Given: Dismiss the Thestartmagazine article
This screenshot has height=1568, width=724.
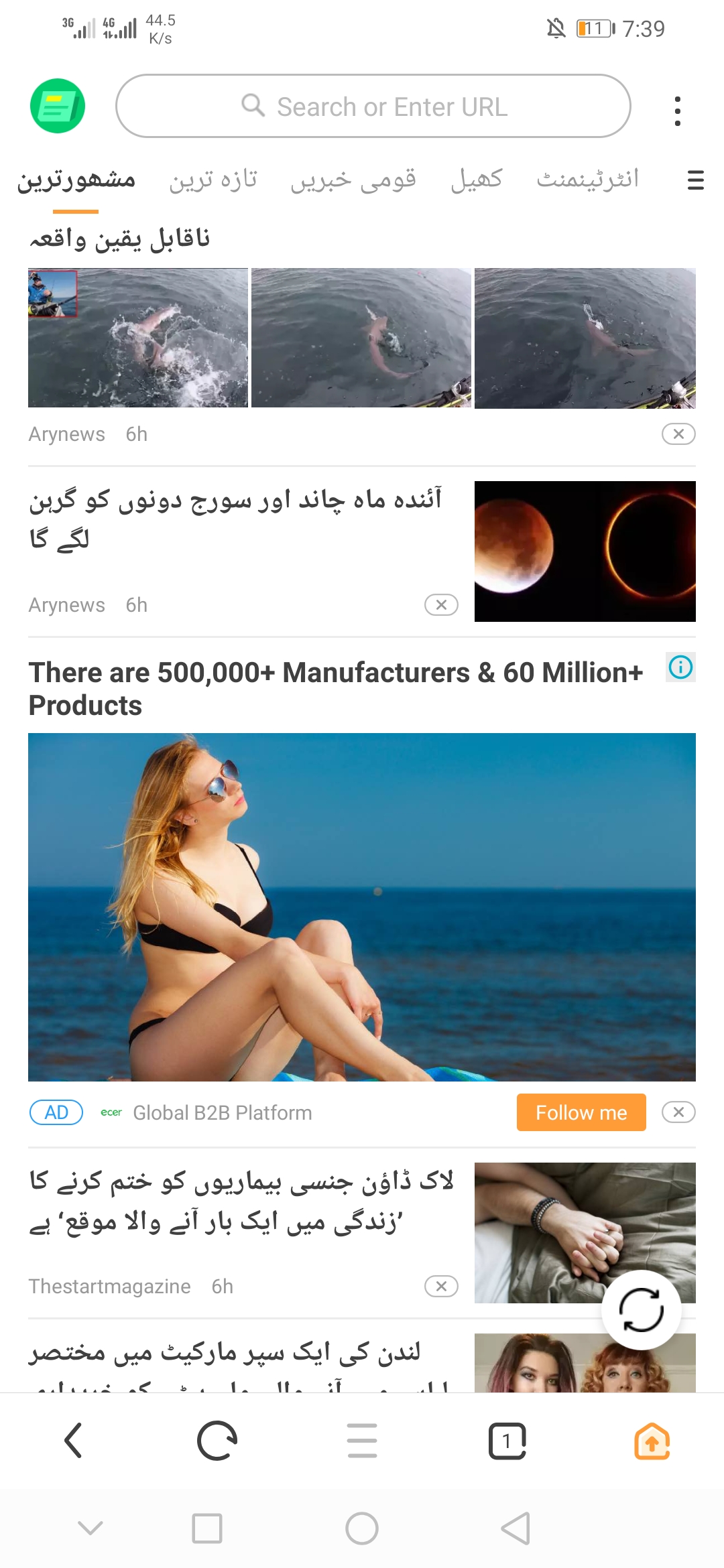Looking at the screenshot, I should [x=441, y=1286].
